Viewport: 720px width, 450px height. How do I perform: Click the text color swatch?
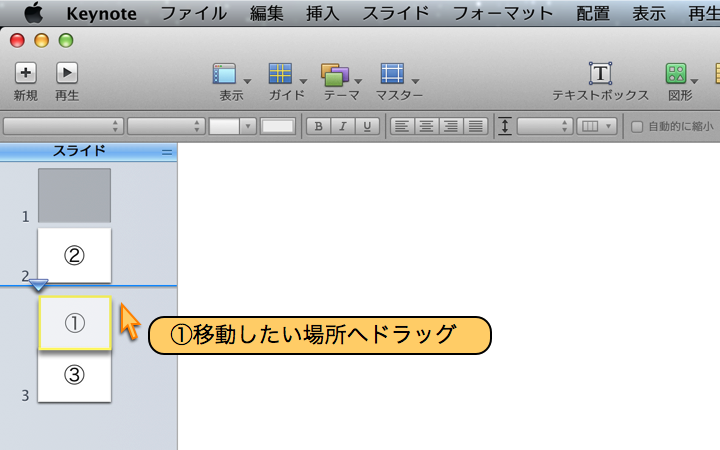[277, 126]
